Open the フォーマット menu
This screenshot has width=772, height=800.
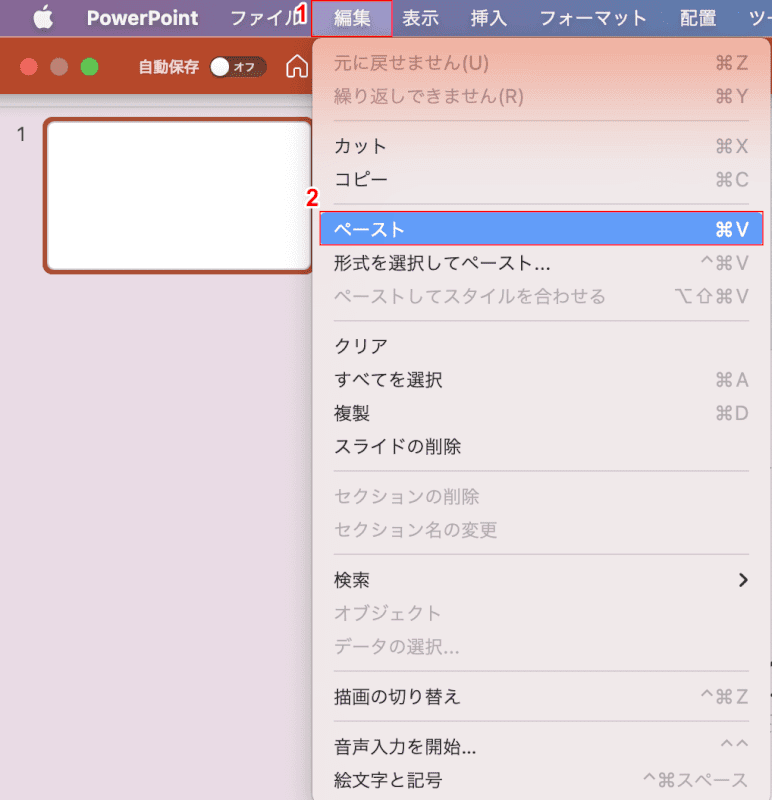(x=593, y=18)
